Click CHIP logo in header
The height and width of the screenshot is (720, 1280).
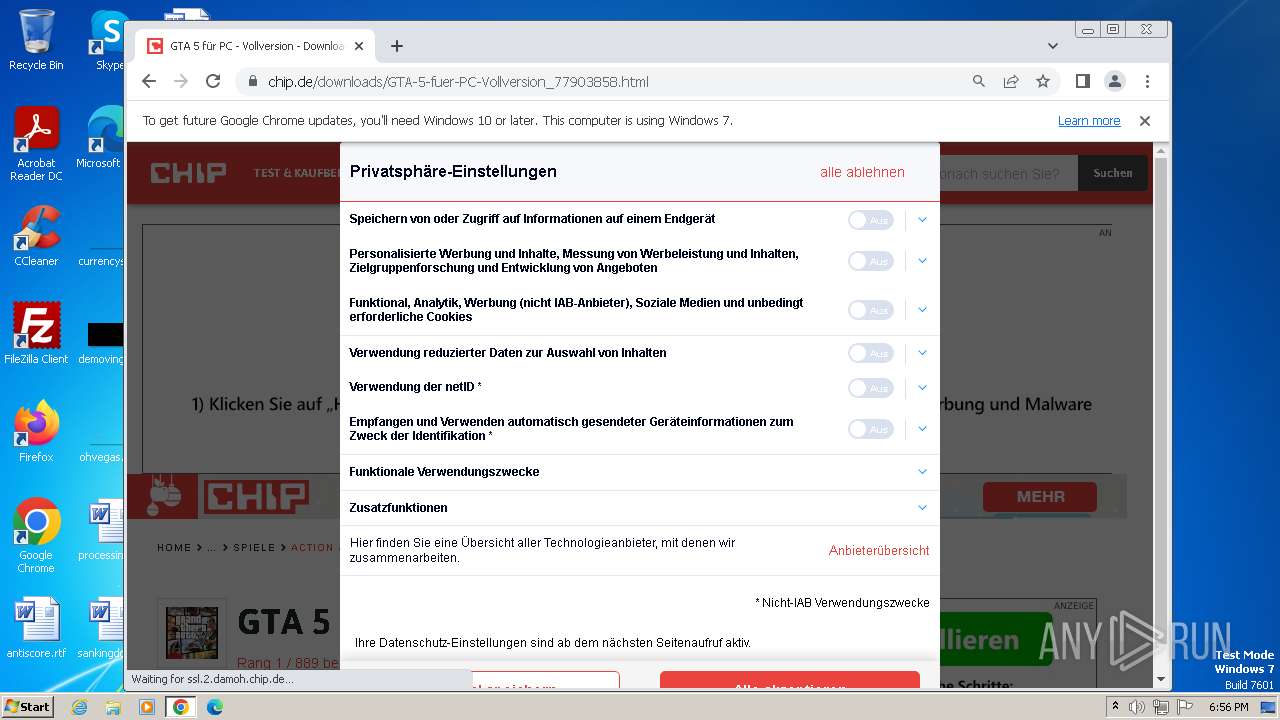(x=188, y=173)
